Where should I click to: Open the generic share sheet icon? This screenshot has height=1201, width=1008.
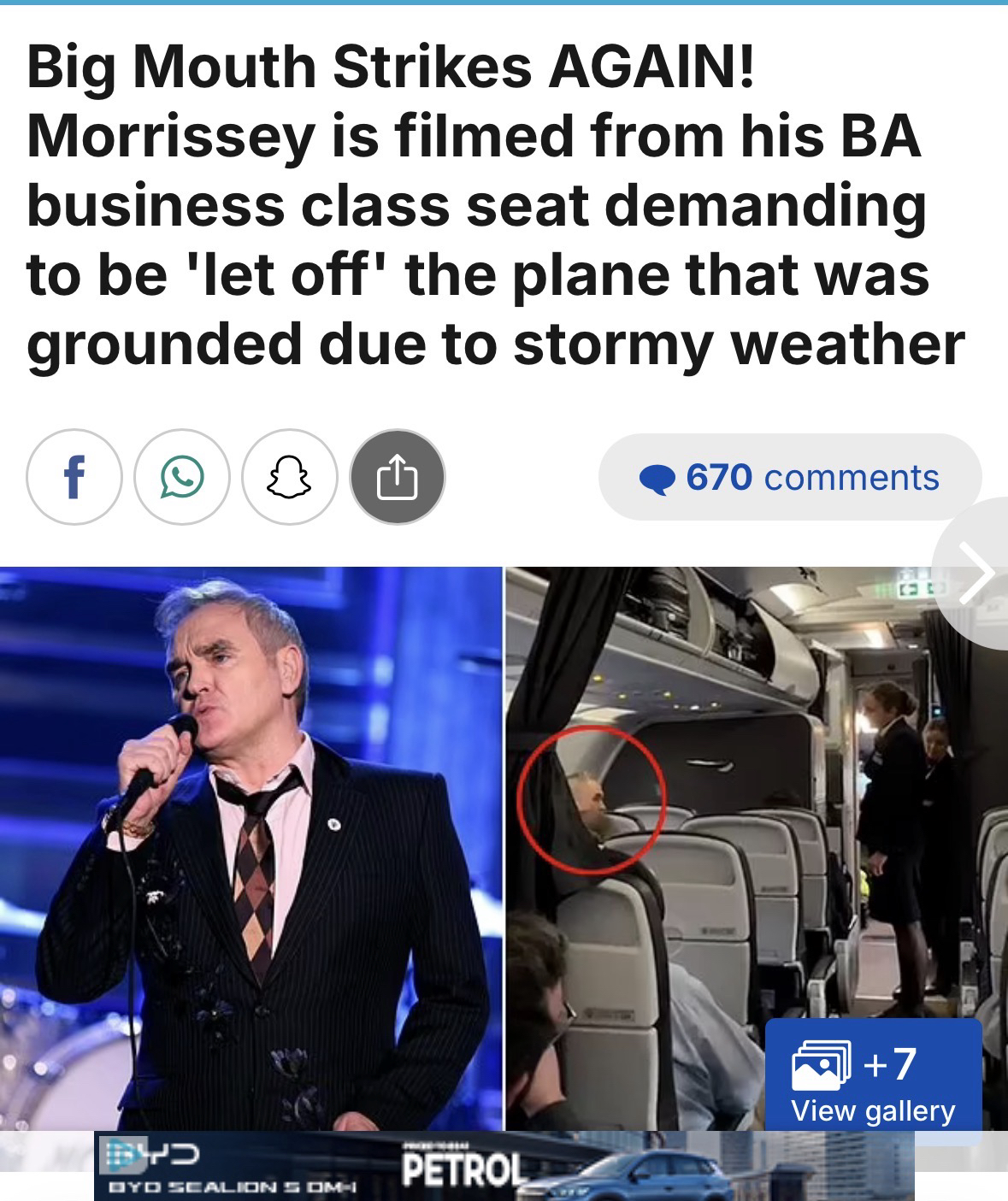[x=398, y=477]
